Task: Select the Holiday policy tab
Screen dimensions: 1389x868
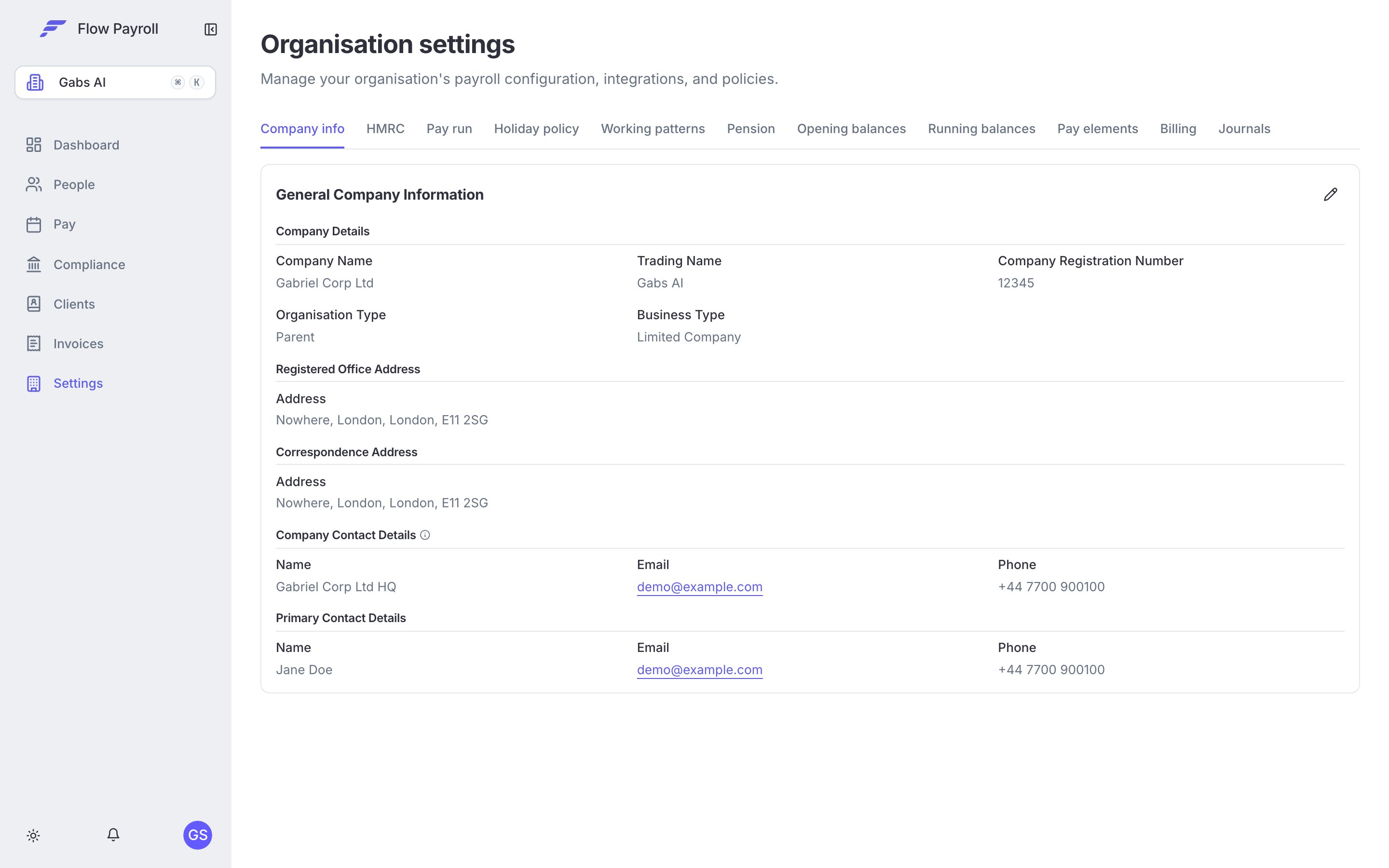Action: pyautogui.click(x=536, y=129)
